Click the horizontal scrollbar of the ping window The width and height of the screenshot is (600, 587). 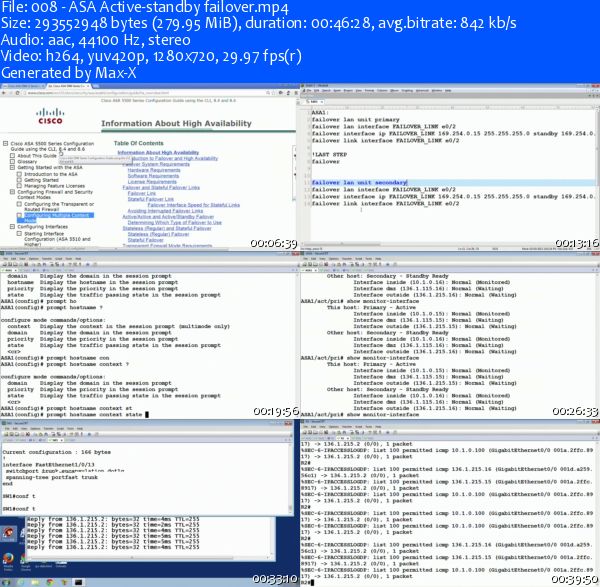(149, 558)
